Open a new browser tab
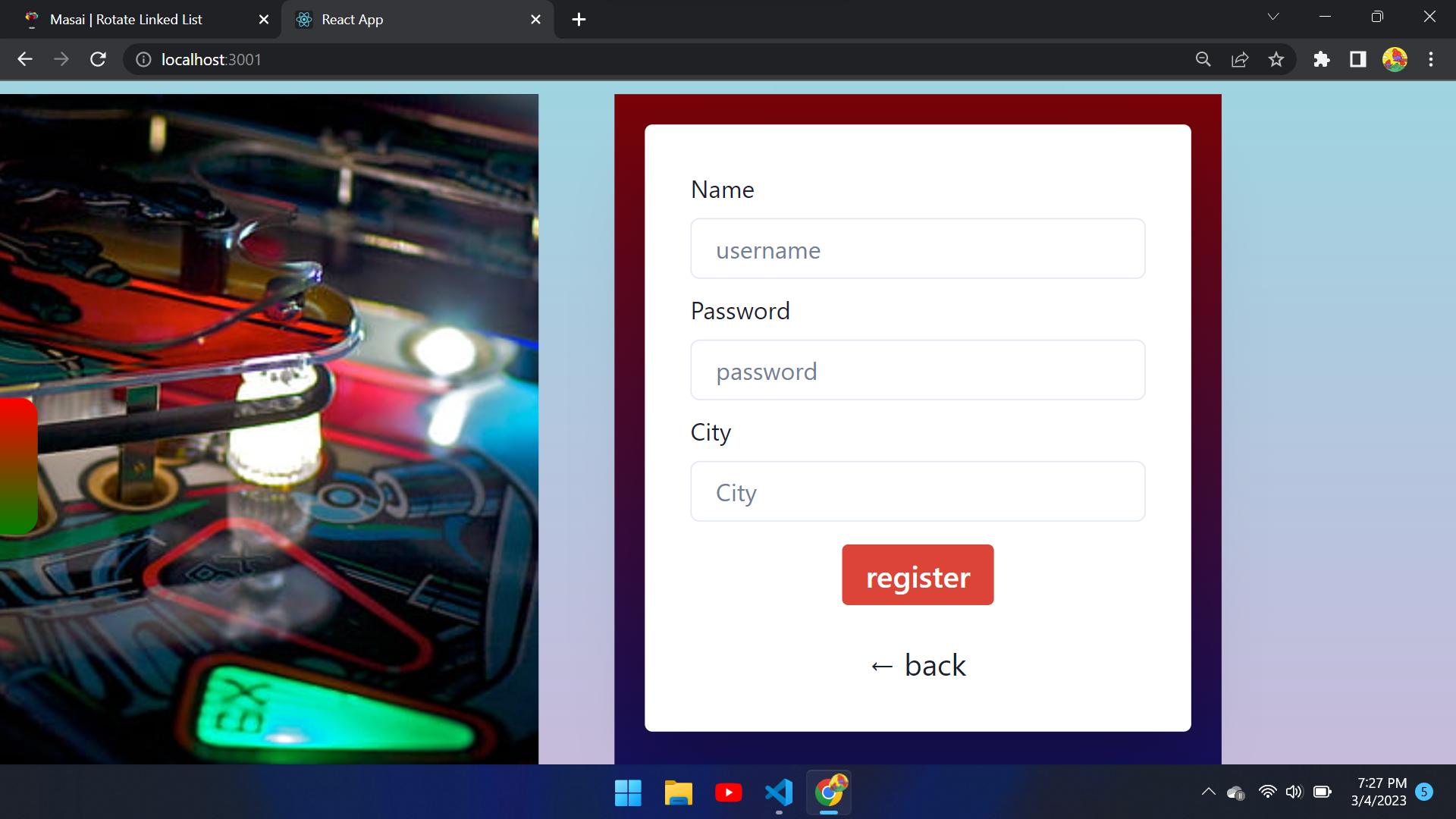 [579, 20]
